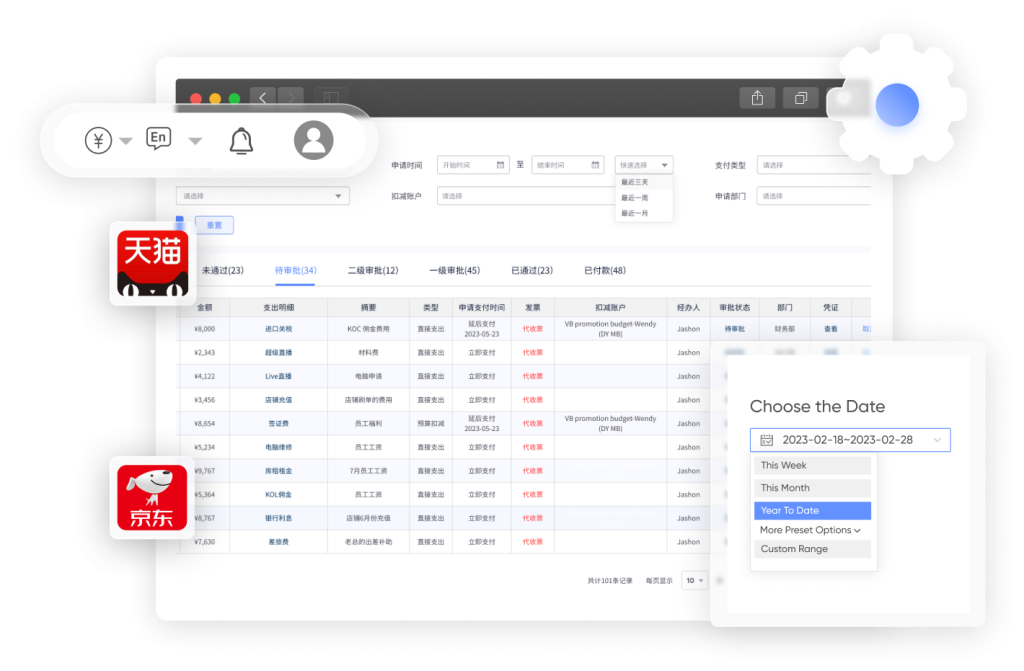1024x671 pixels.
Task: Open the 2023-02-18~2023-02-28 date range dropdown
Action: [x=850, y=440]
